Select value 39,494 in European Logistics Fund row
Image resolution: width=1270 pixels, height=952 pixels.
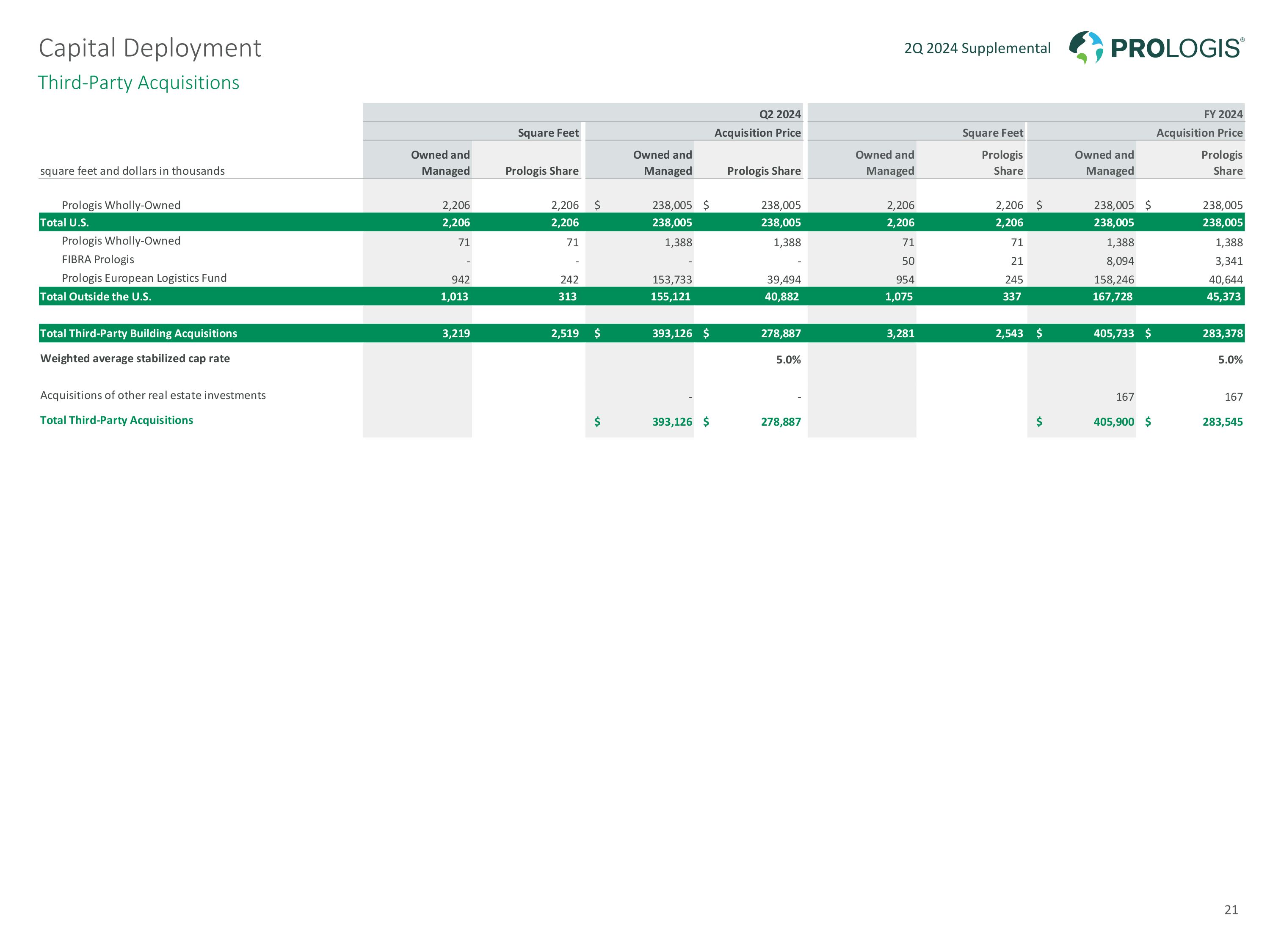[784, 279]
